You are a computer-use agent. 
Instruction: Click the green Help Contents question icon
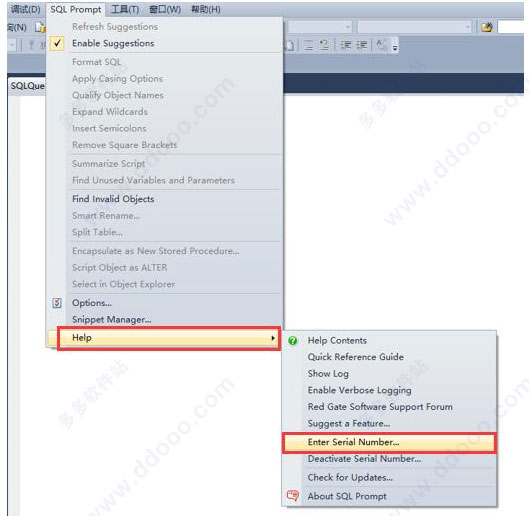click(x=293, y=341)
